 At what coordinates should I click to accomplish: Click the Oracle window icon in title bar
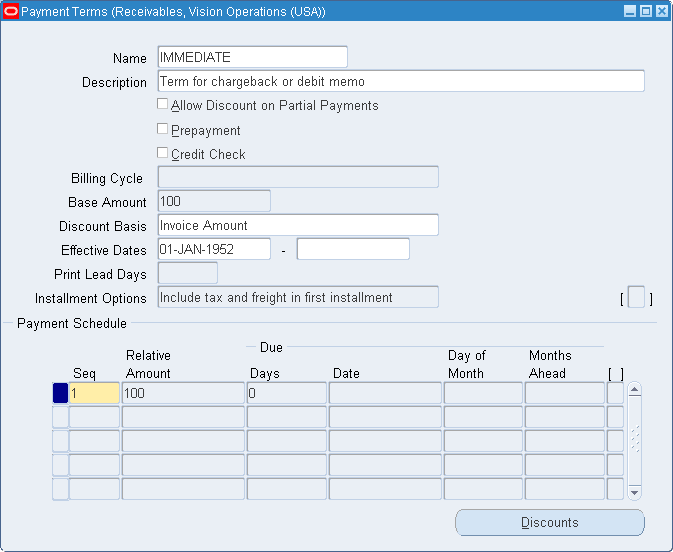[10, 11]
